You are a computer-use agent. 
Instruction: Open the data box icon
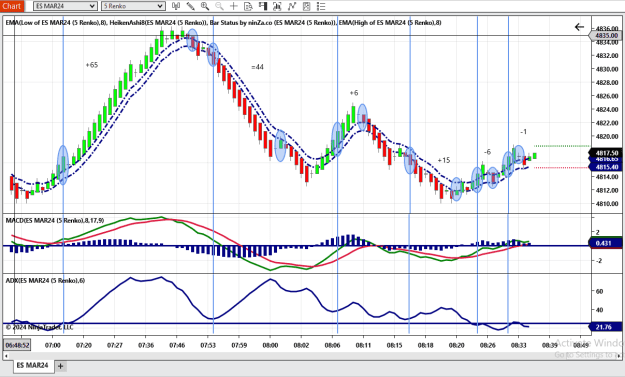point(248,6)
